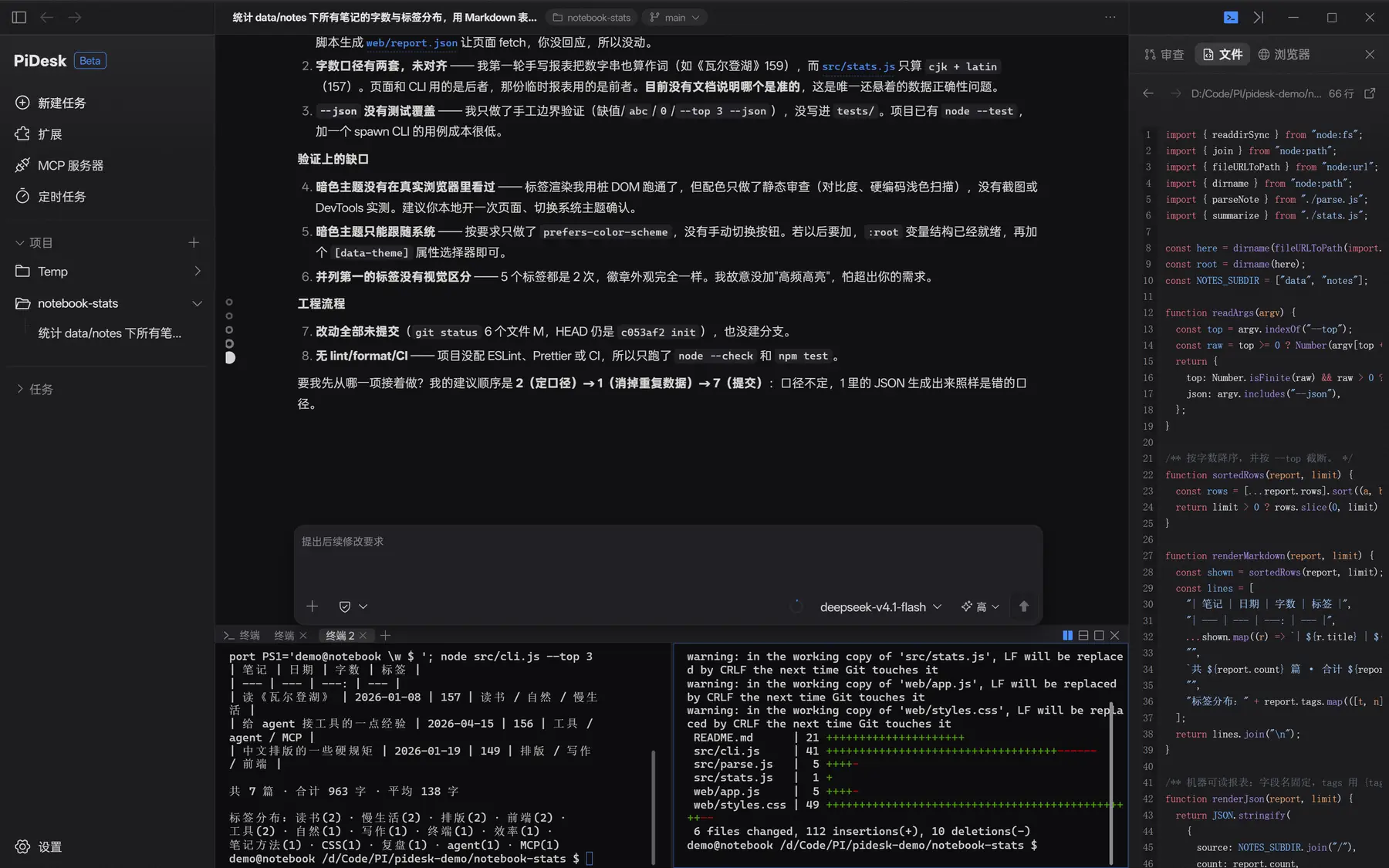This screenshot has width=1389, height=868.
Task: Click the file path D:/Code/PI/pidesk-demo/n...
Action: 1256,93
